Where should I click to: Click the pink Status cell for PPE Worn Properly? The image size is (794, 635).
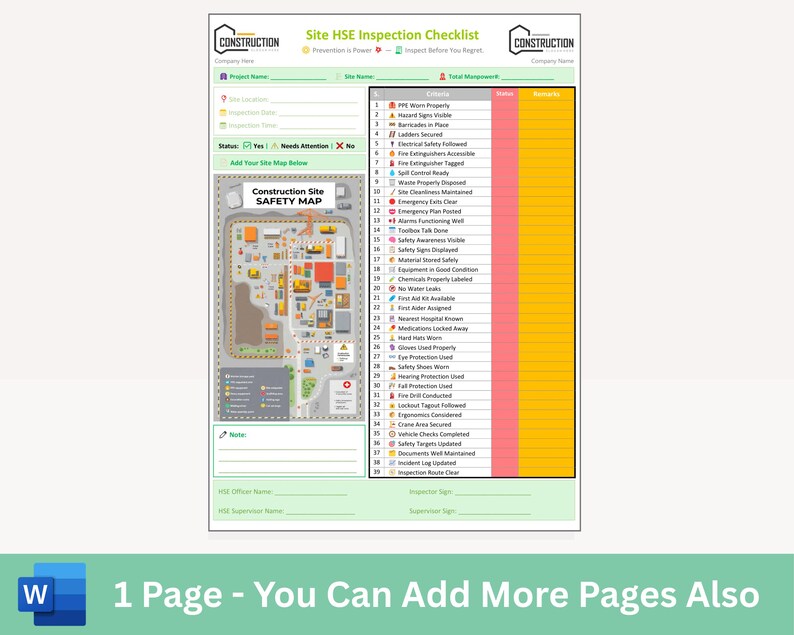tap(504, 105)
